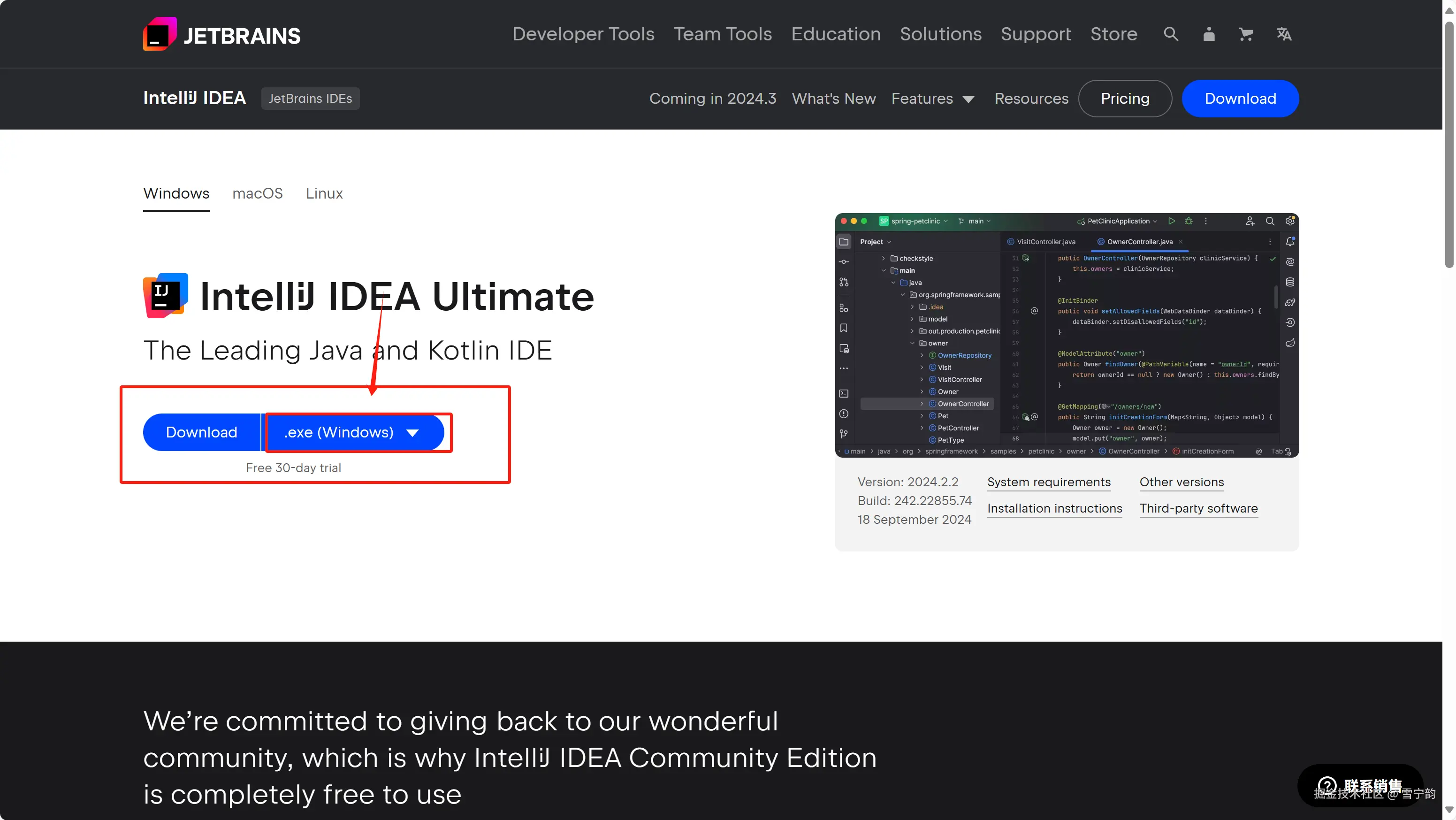This screenshot has height=820, width=1456.
Task: Click the language translate icon
Action: point(1284,34)
